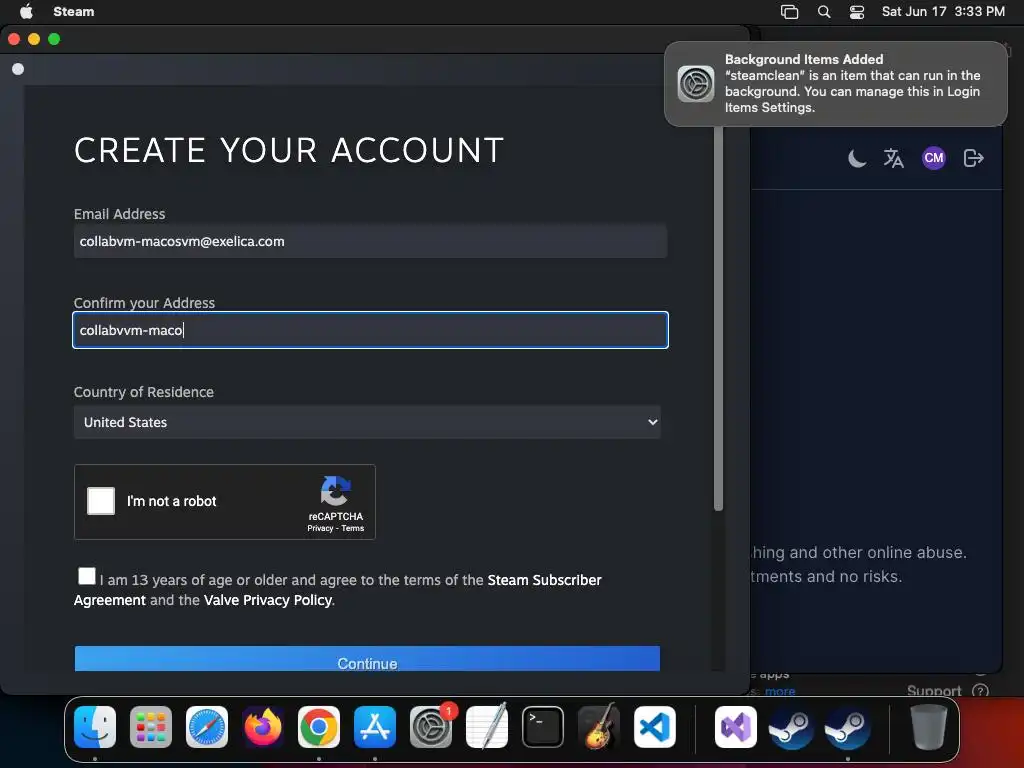
Task: Open System Settings with notification badge
Action: (431, 727)
